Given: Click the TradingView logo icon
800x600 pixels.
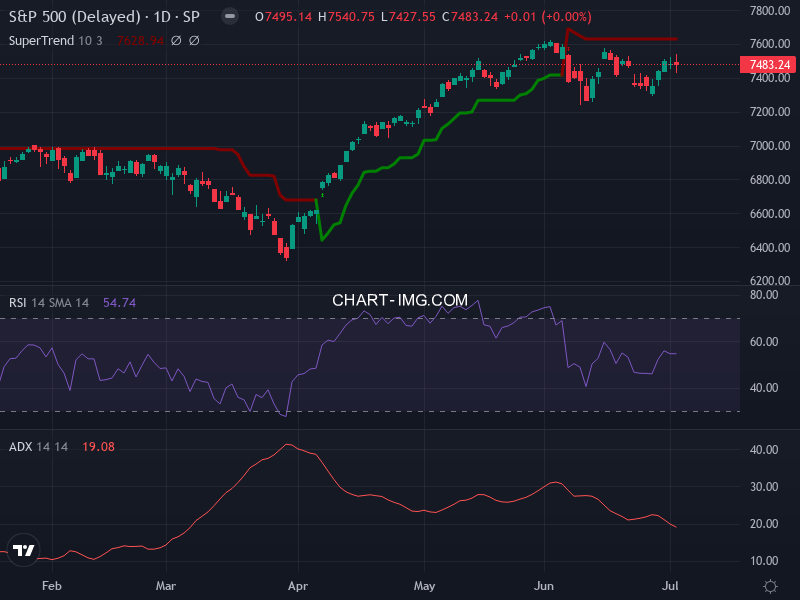Looking at the screenshot, I should 23,550.
